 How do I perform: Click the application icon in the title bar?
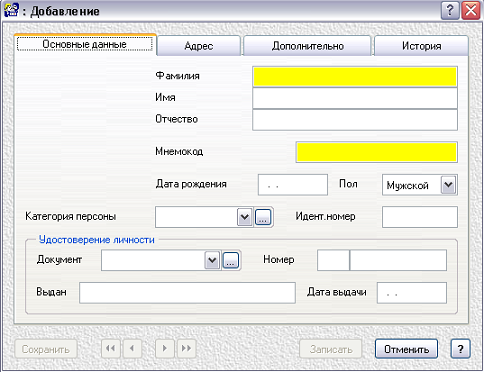coord(11,9)
